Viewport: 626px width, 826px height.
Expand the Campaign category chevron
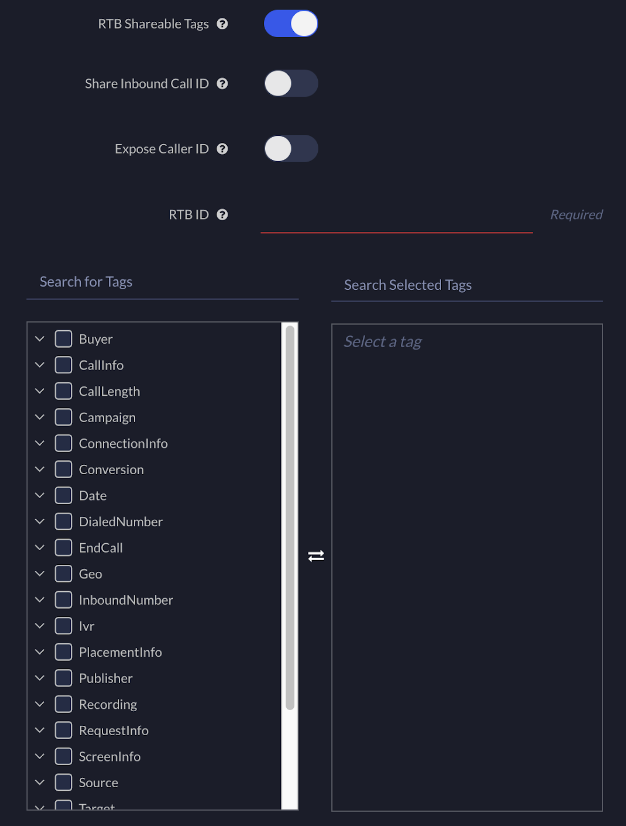[38, 417]
